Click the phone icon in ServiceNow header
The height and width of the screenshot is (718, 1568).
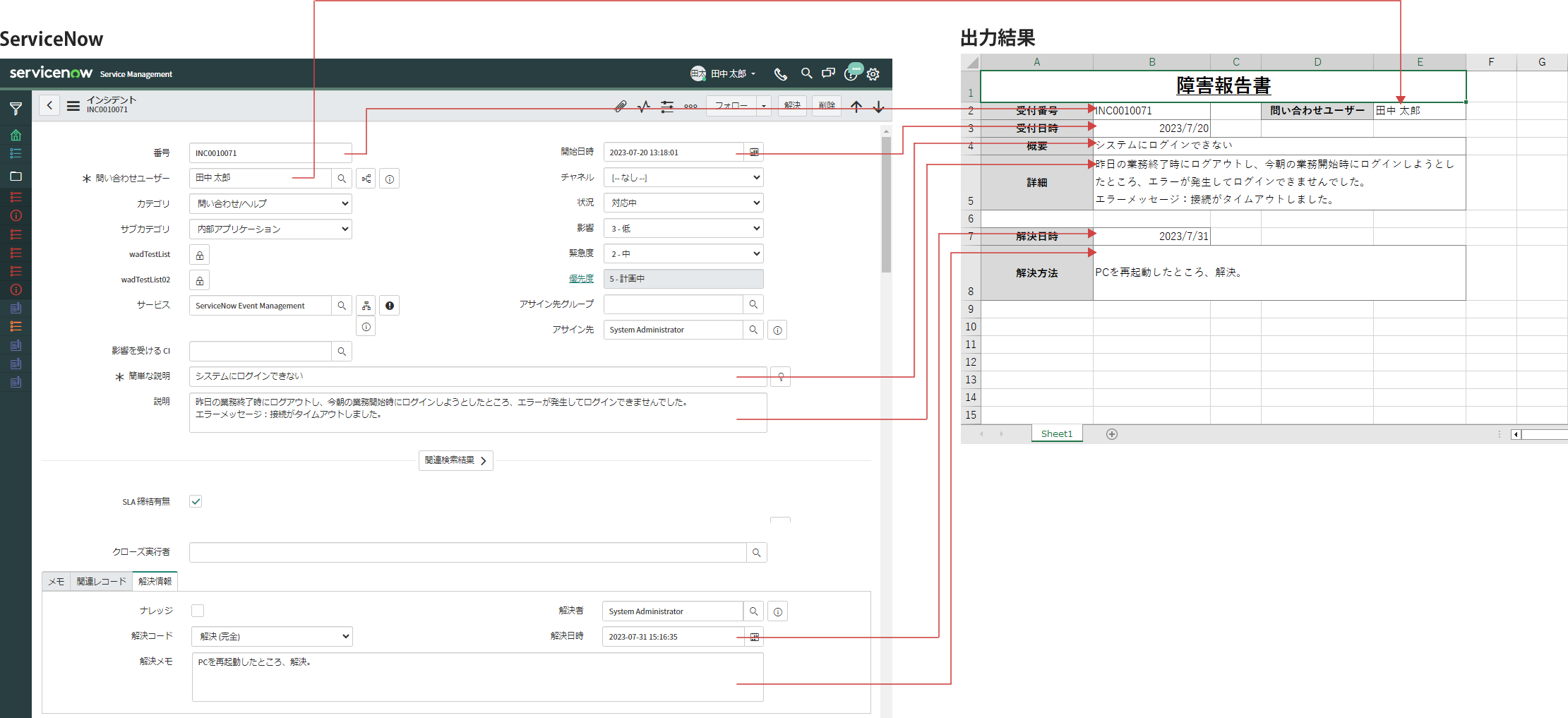pyautogui.click(x=780, y=74)
